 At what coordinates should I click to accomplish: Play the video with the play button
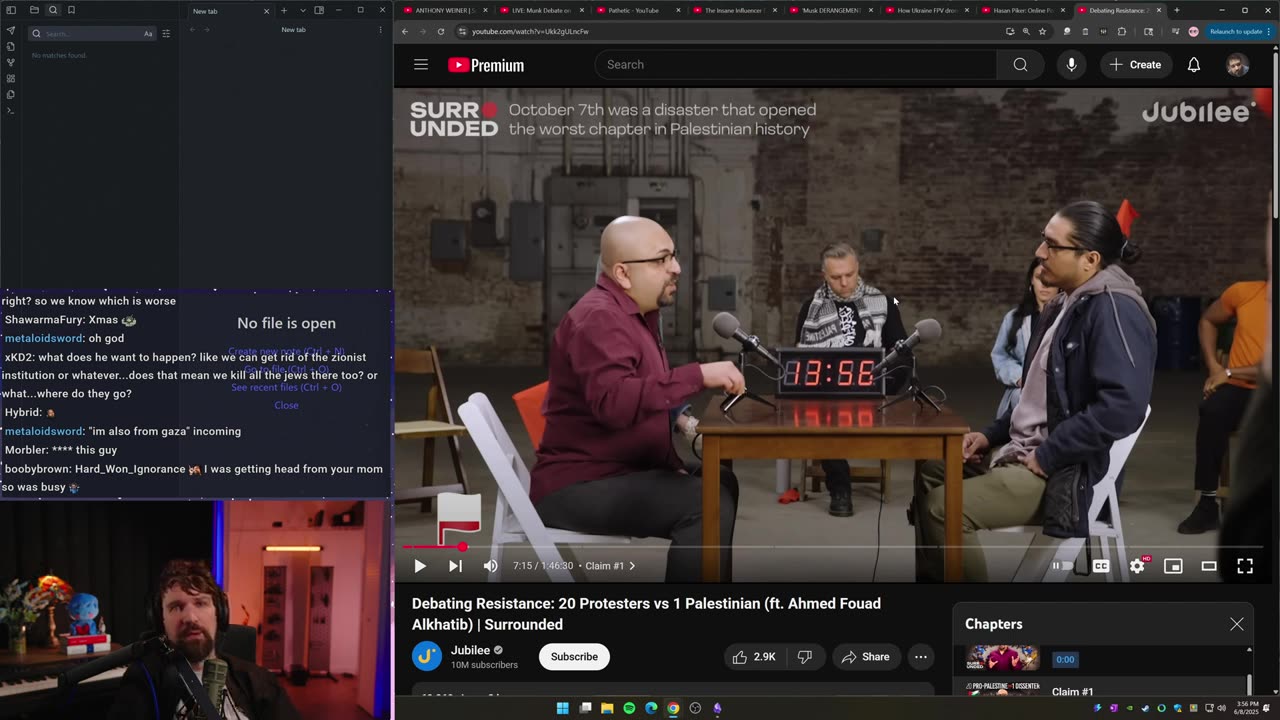[420, 566]
